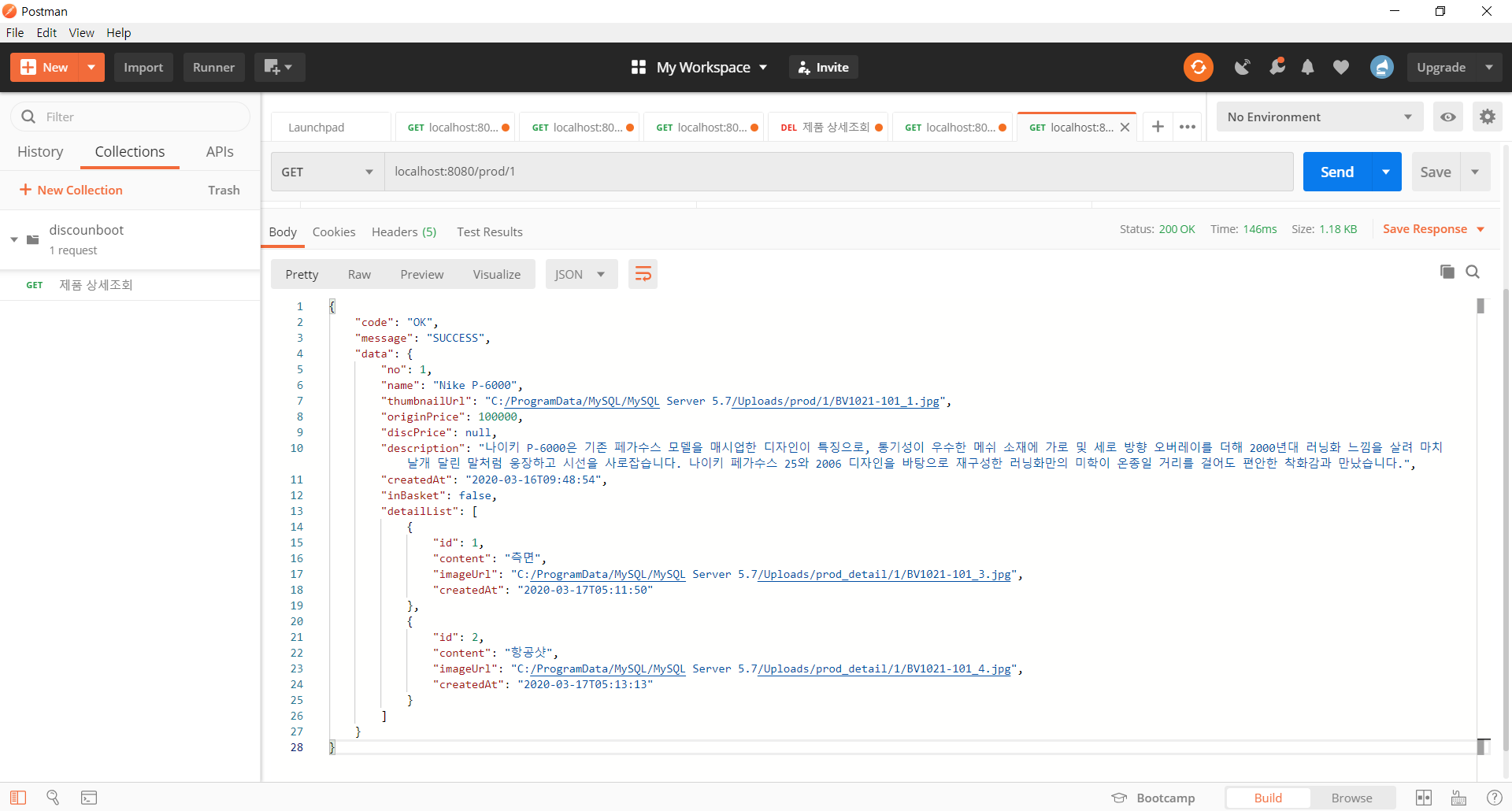Screen dimensions: 1512x811
Task: Click the environment quick look eye icon
Action: coord(1447,117)
